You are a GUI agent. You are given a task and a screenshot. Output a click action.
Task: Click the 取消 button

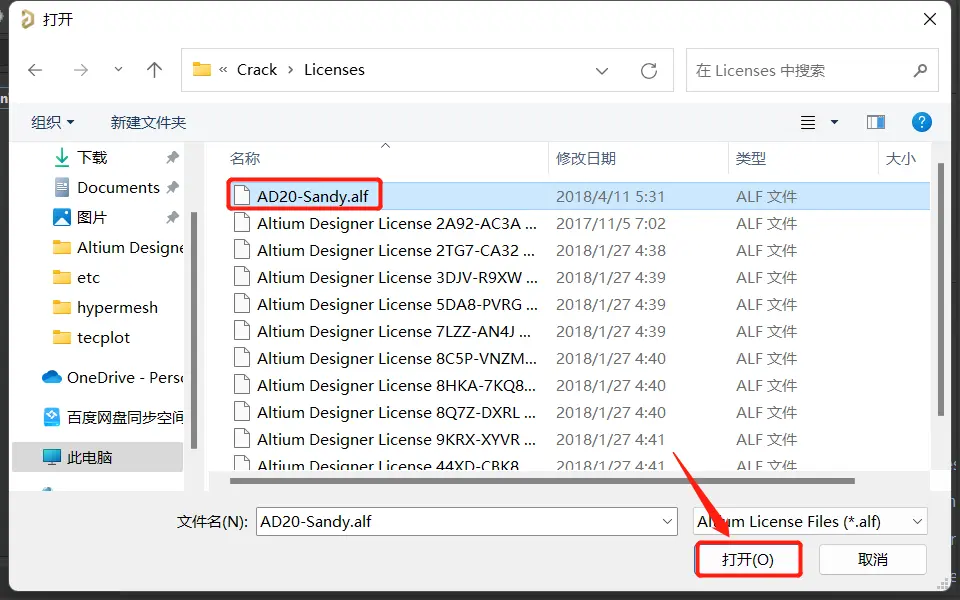872,559
